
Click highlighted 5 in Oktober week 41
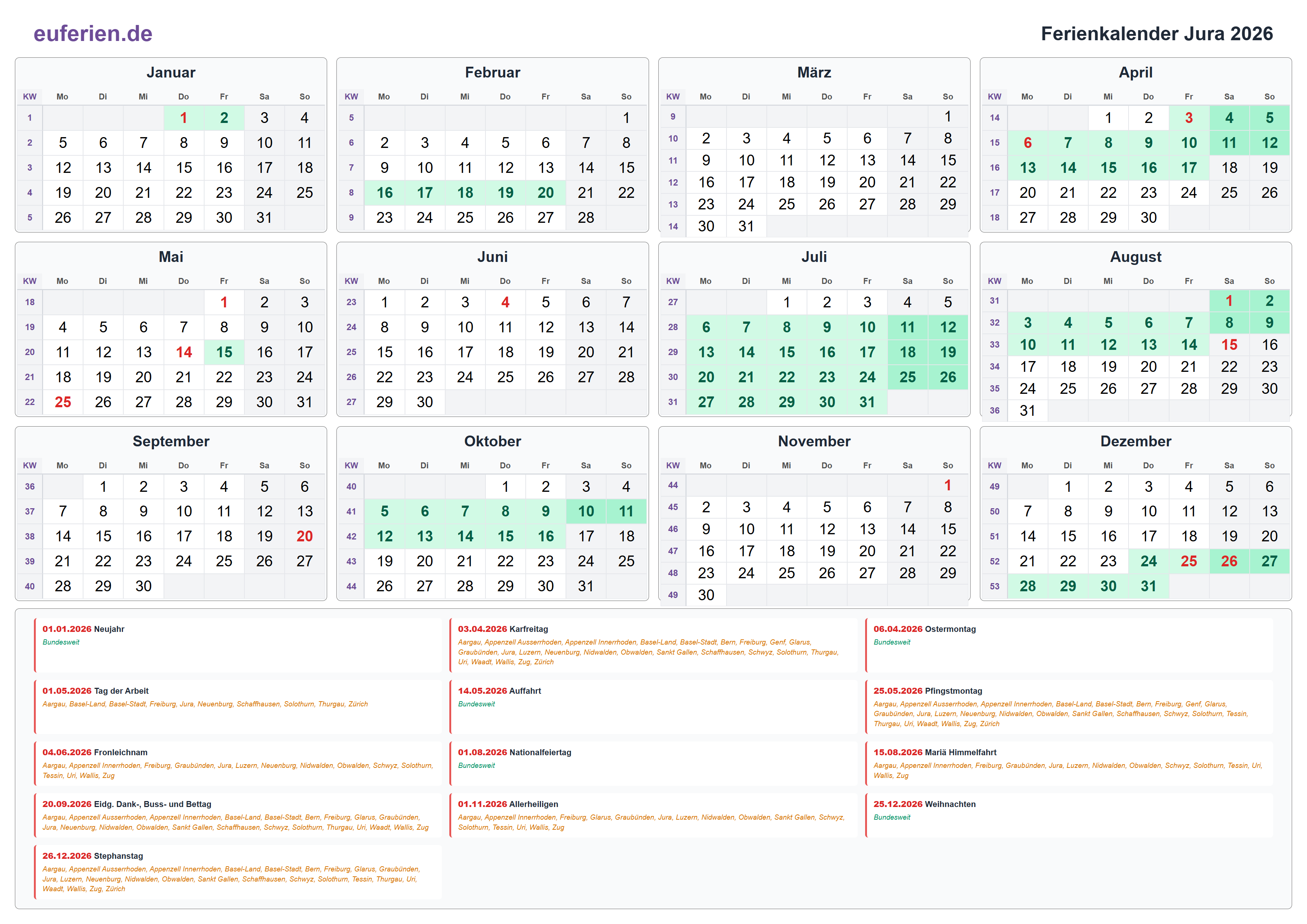click(384, 511)
